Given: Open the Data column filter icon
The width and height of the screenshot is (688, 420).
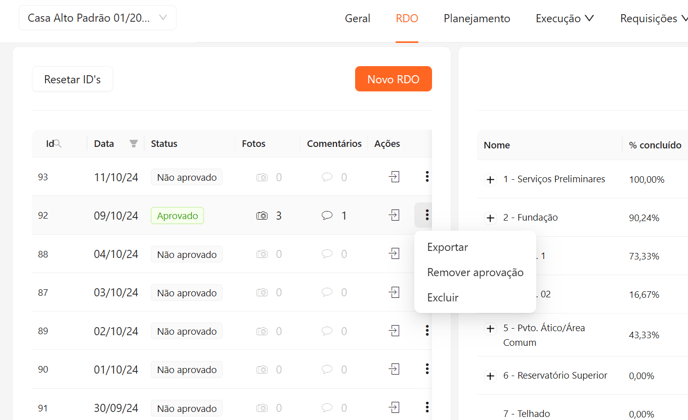Looking at the screenshot, I should click(x=133, y=144).
